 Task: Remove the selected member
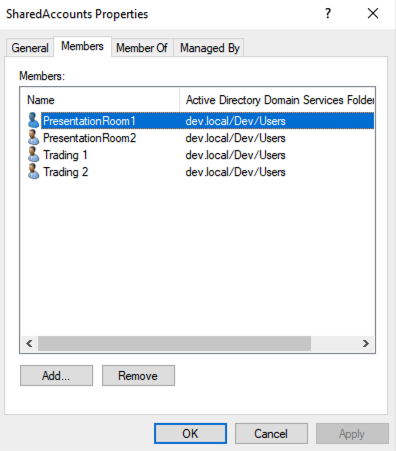tap(138, 376)
